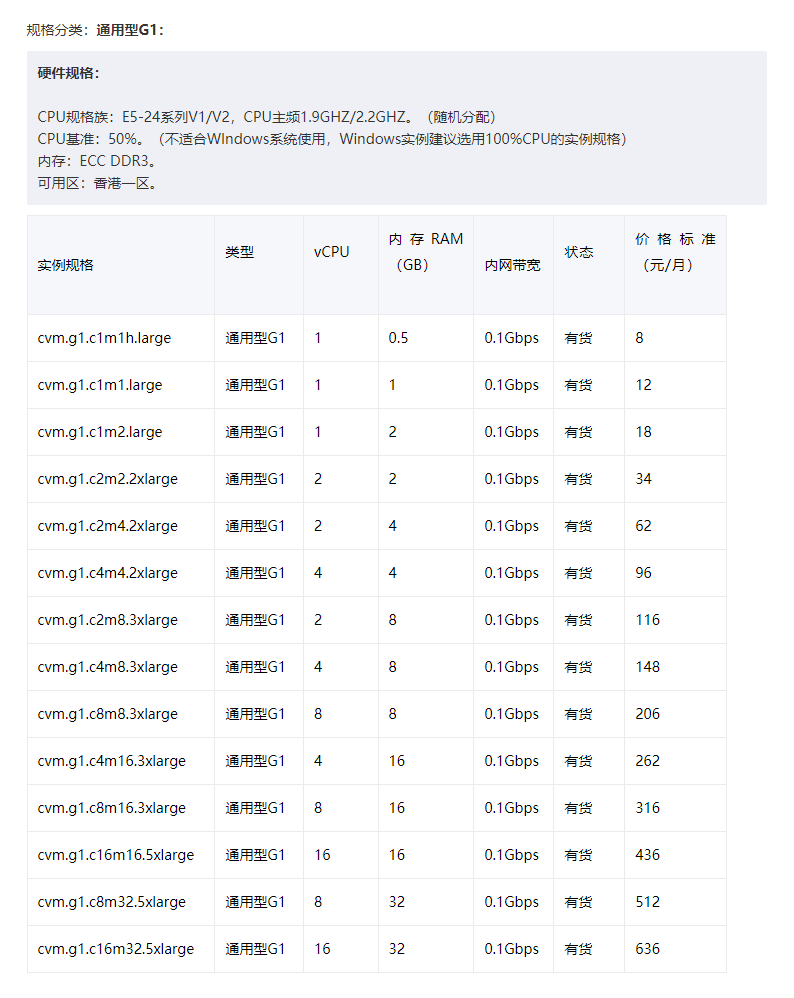
Task: Click price 8 in c1m1h.large row
Action: tap(639, 338)
